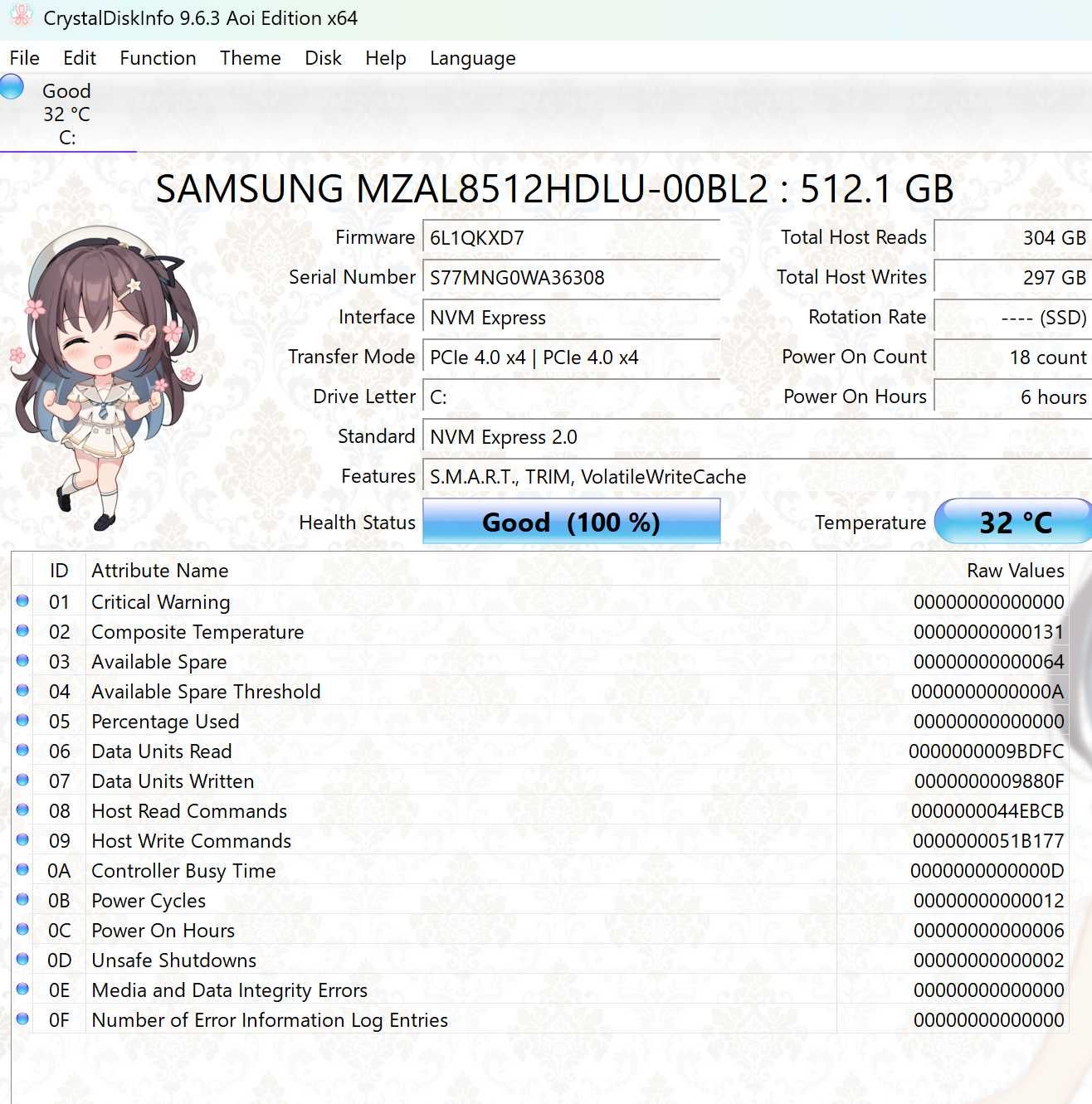Open the Disk menu
Viewport: 1092px width, 1104px height.
pos(323,58)
